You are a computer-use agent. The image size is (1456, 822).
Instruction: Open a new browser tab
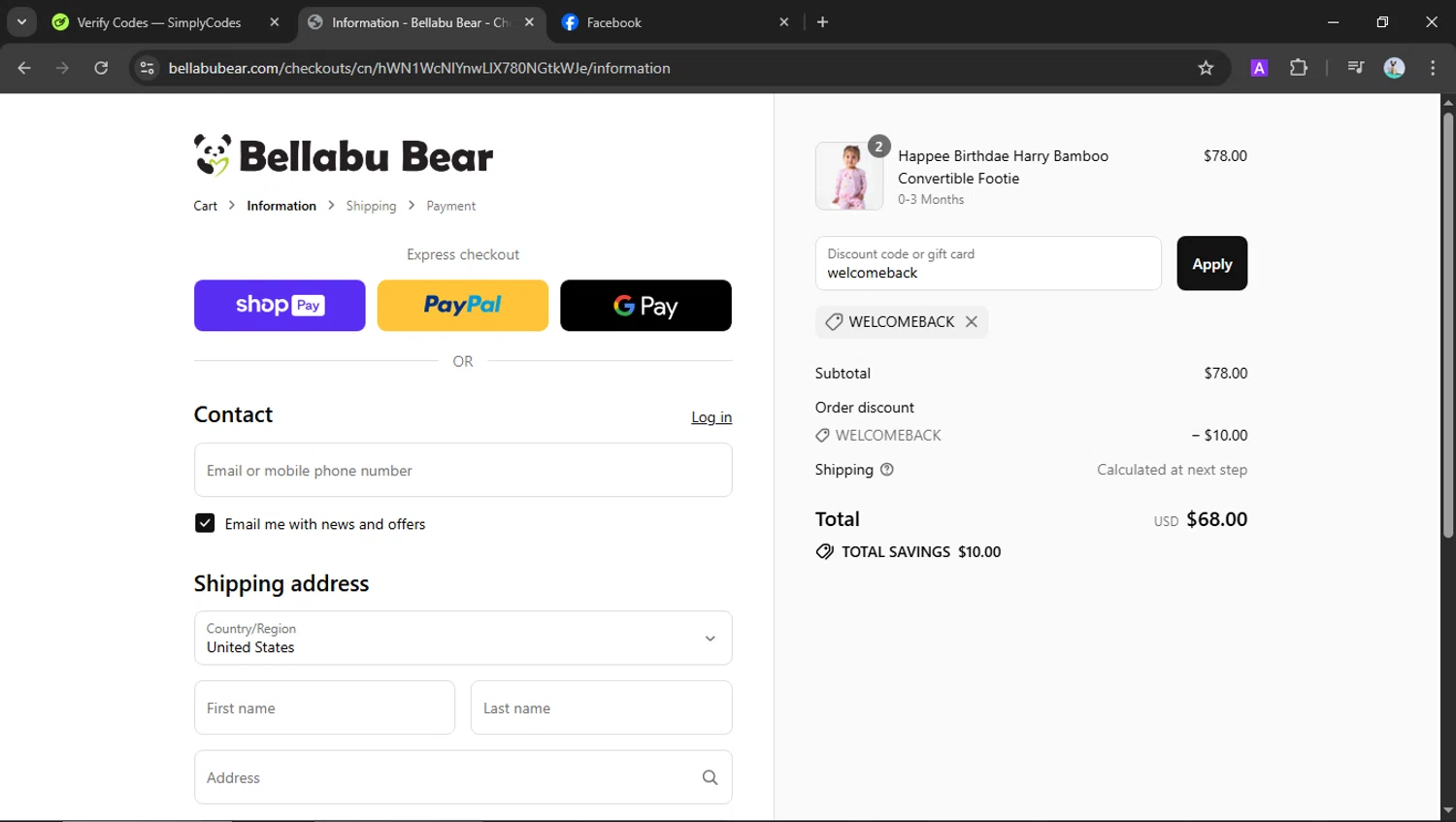(x=822, y=21)
